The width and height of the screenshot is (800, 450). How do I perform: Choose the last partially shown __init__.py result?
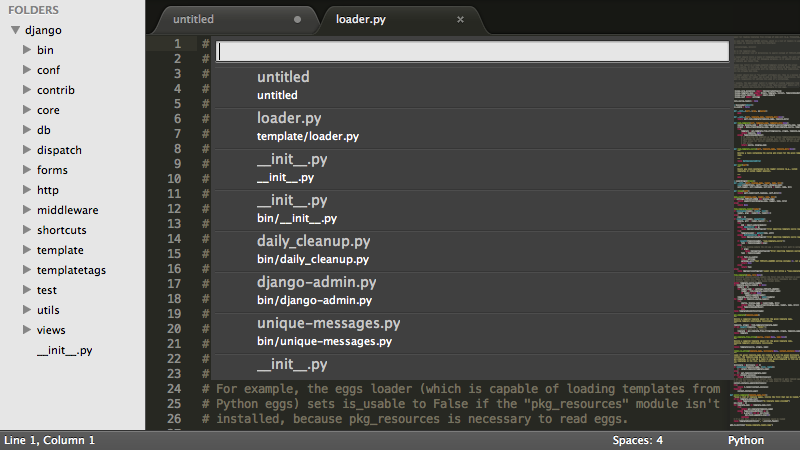coord(472,366)
